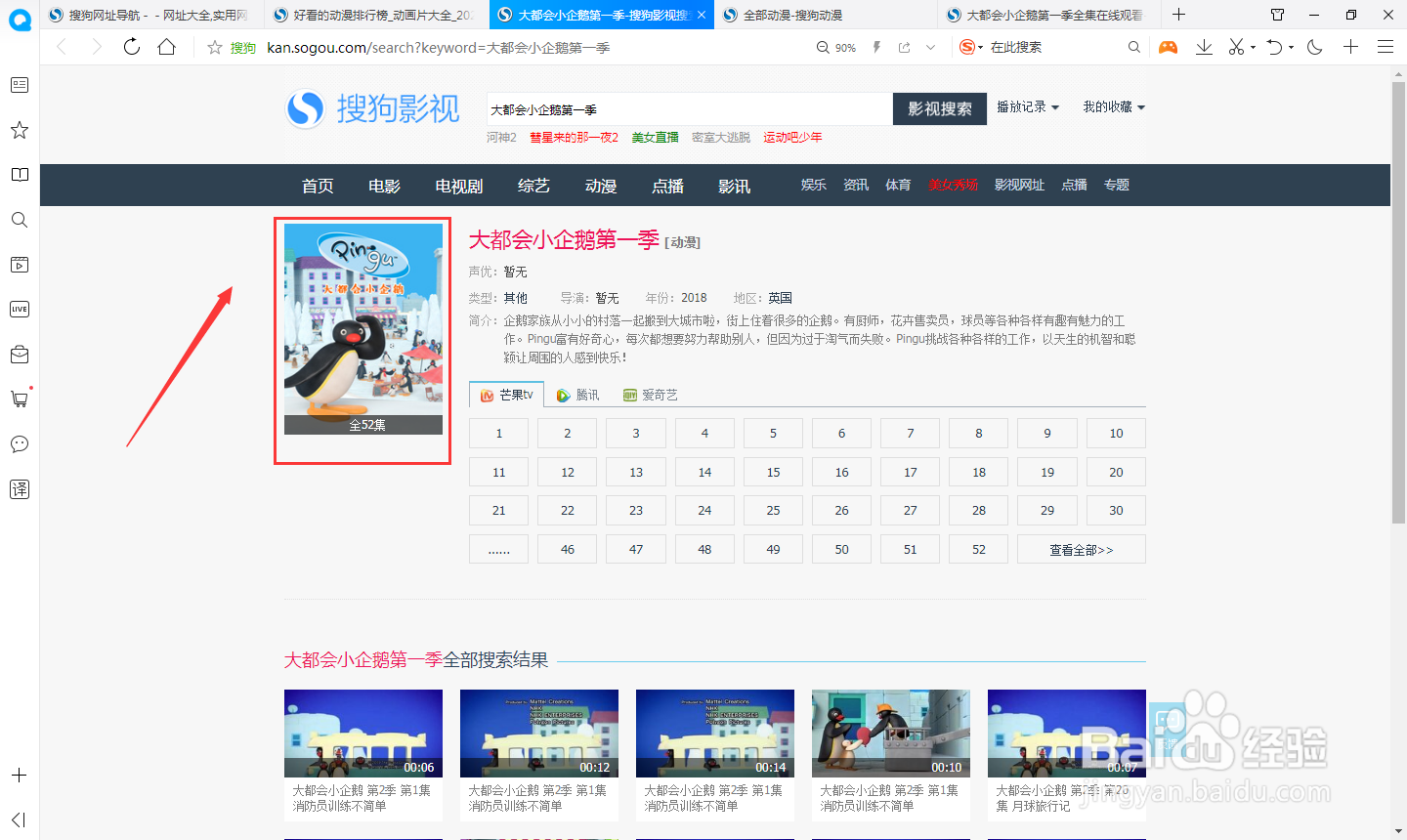The width and height of the screenshot is (1407, 840).
Task: Open the video player sidebar icon
Action: tap(19, 265)
